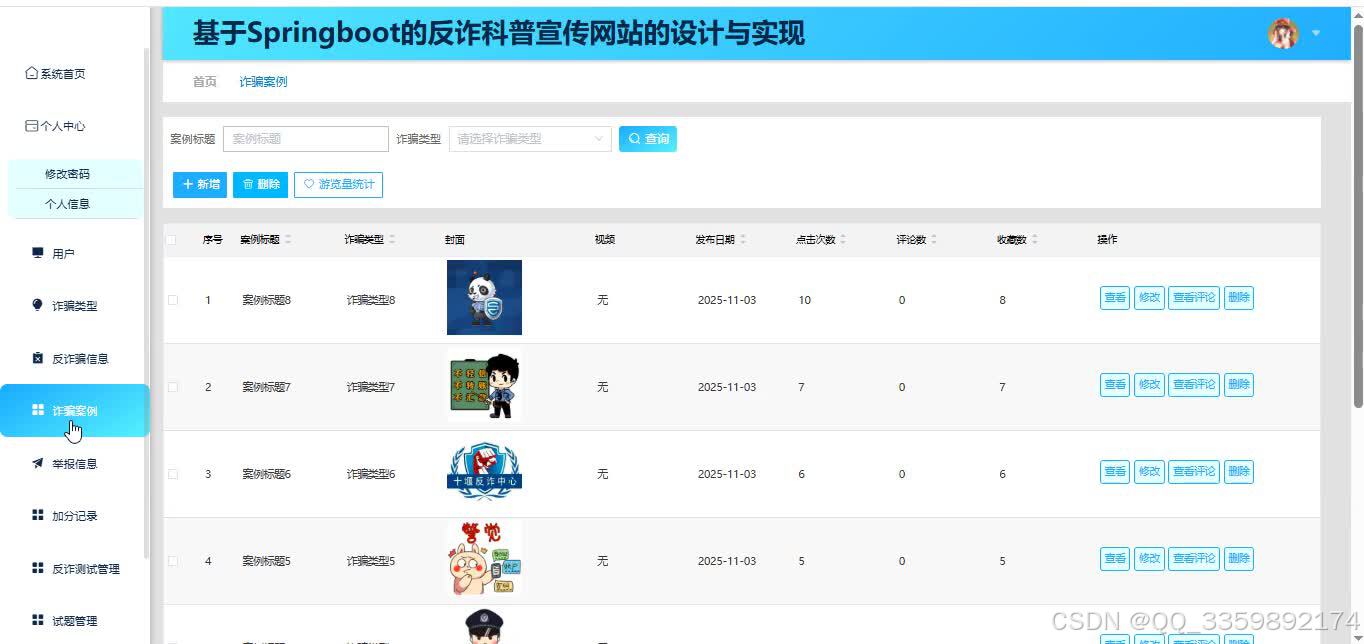Image resolution: width=1364 pixels, height=644 pixels.
Task: Click 修改 for 案例标题5
Action: (x=1149, y=558)
